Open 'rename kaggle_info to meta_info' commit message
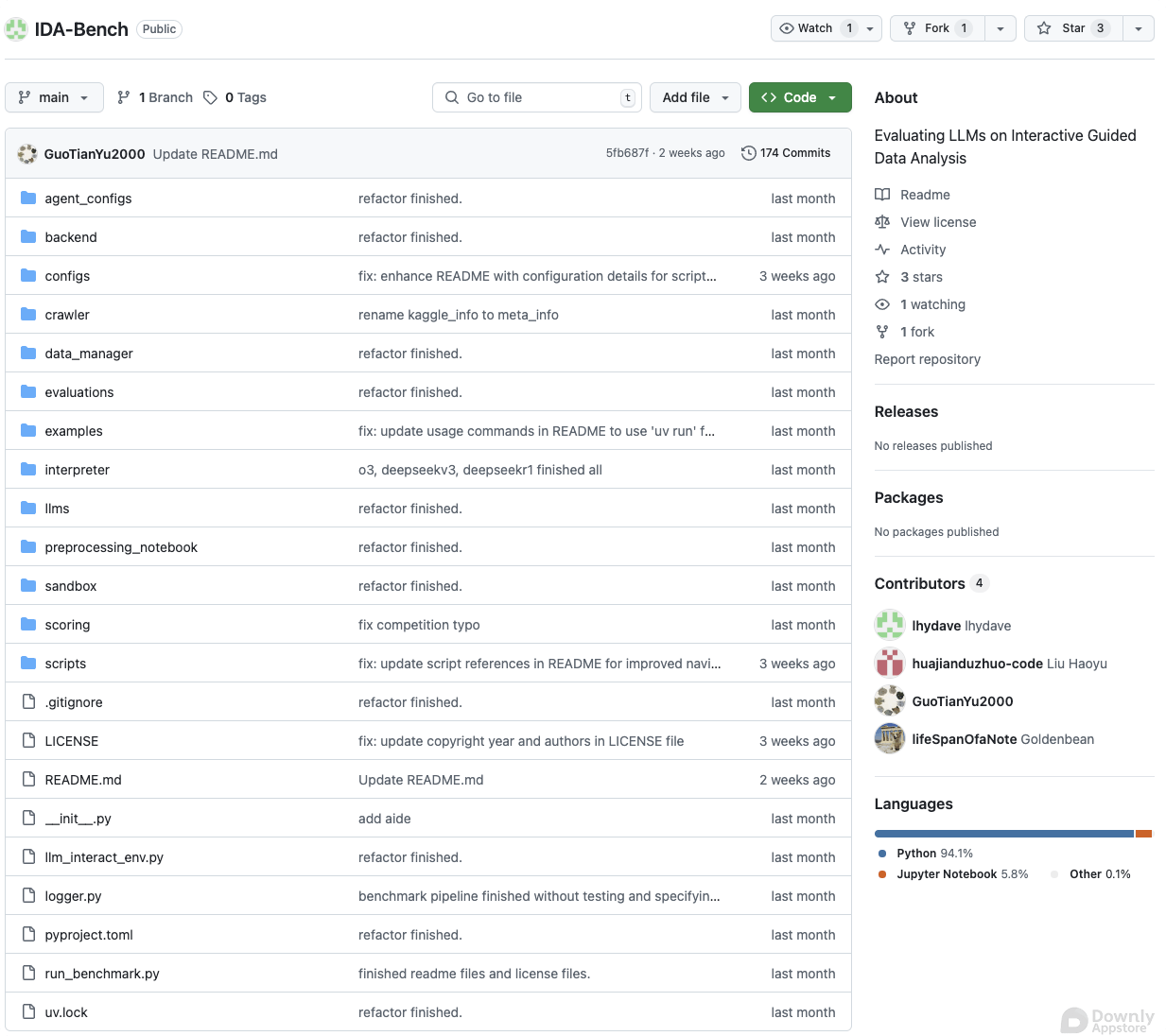1166x1036 pixels. tap(459, 315)
